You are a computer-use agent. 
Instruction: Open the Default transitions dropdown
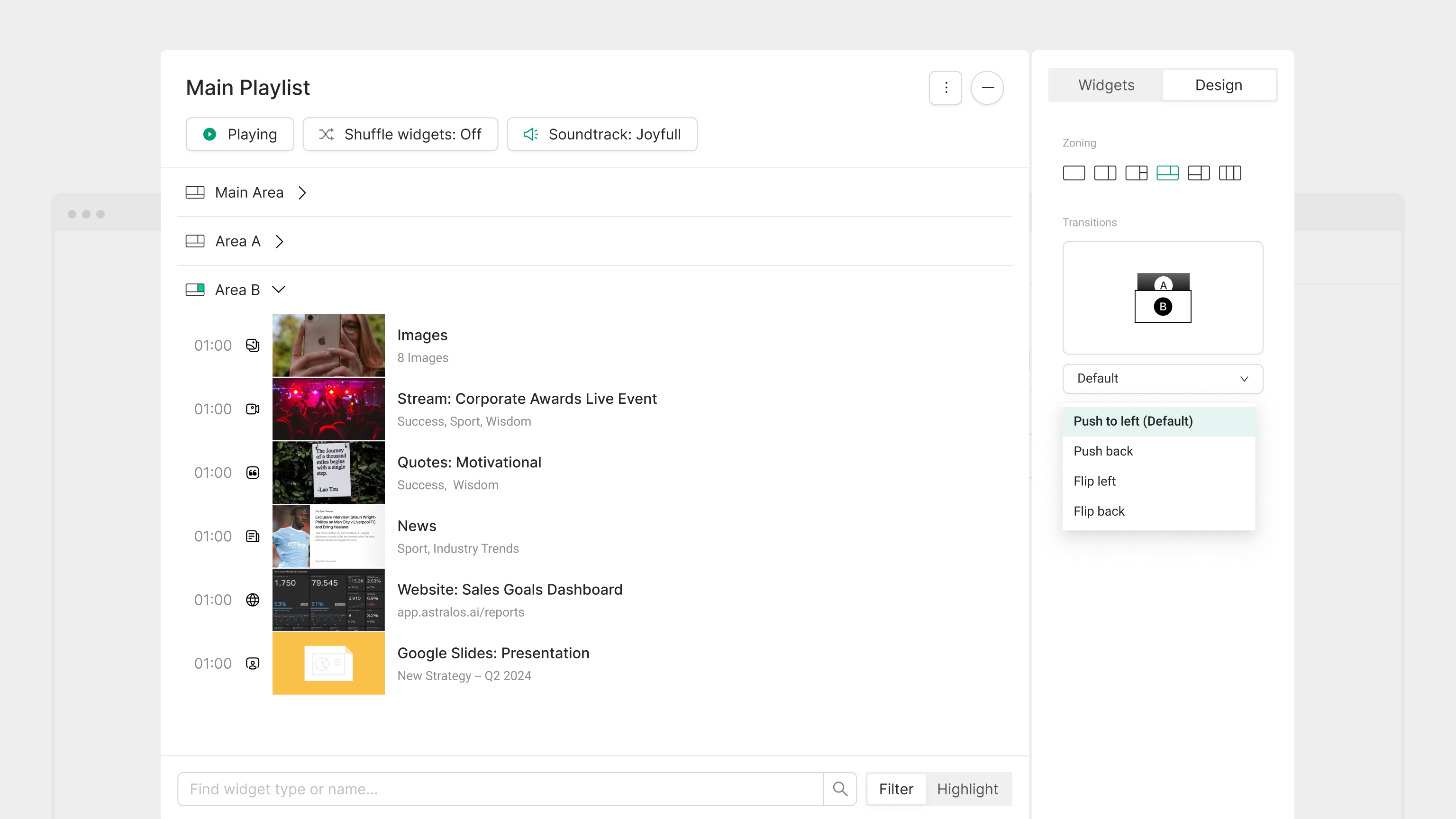pyautogui.click(x=1163, y=379)
